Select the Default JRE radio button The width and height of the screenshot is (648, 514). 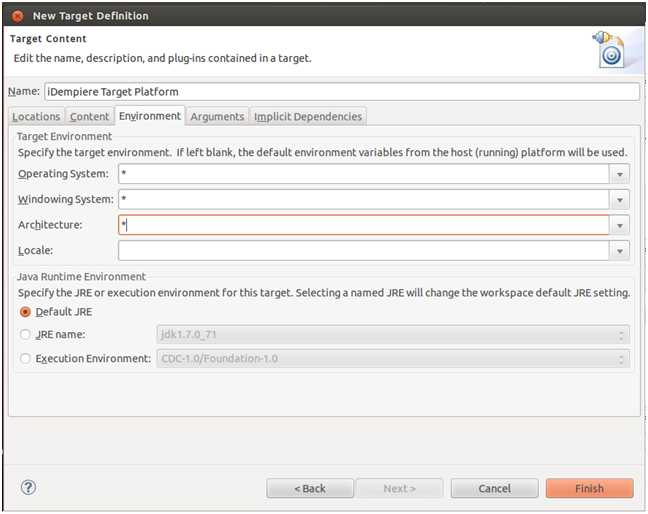click(x=25, y=312)
